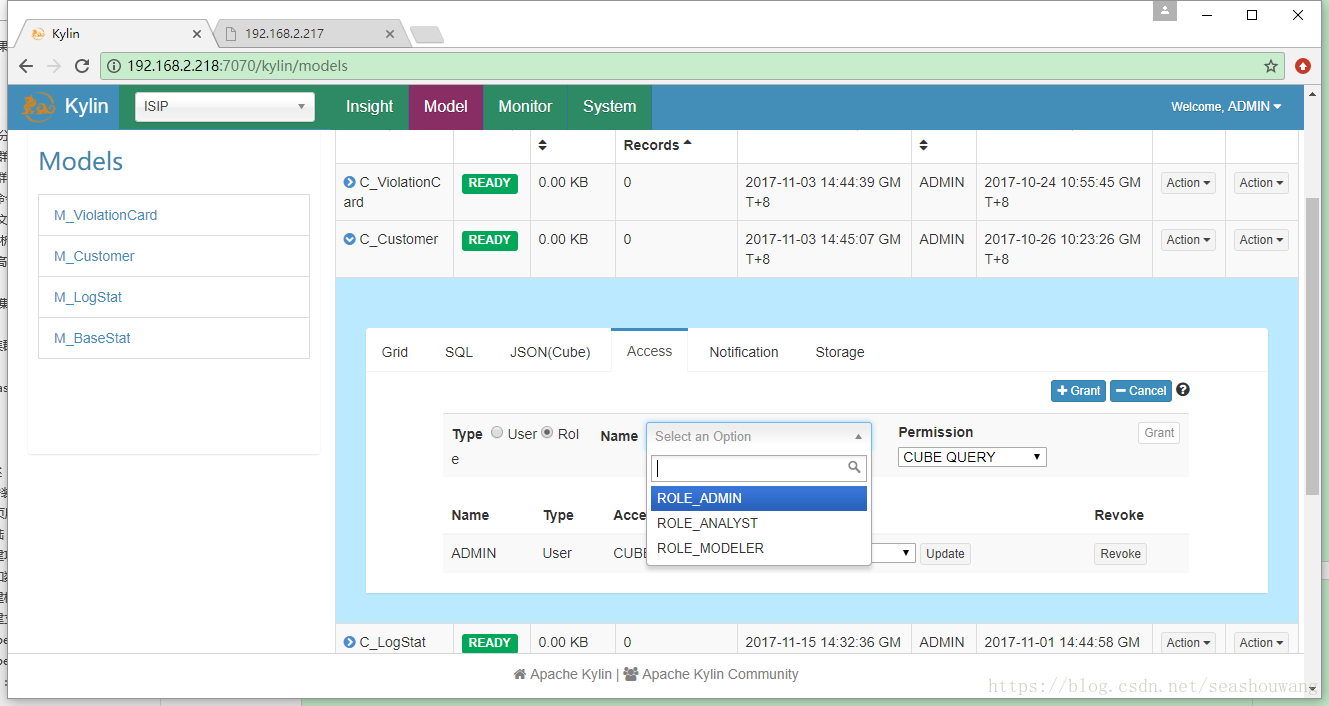Reload the page with browser refresh icon
Image resolution: width=1329 pixels, height=706 pixels.
coord(82,66)
